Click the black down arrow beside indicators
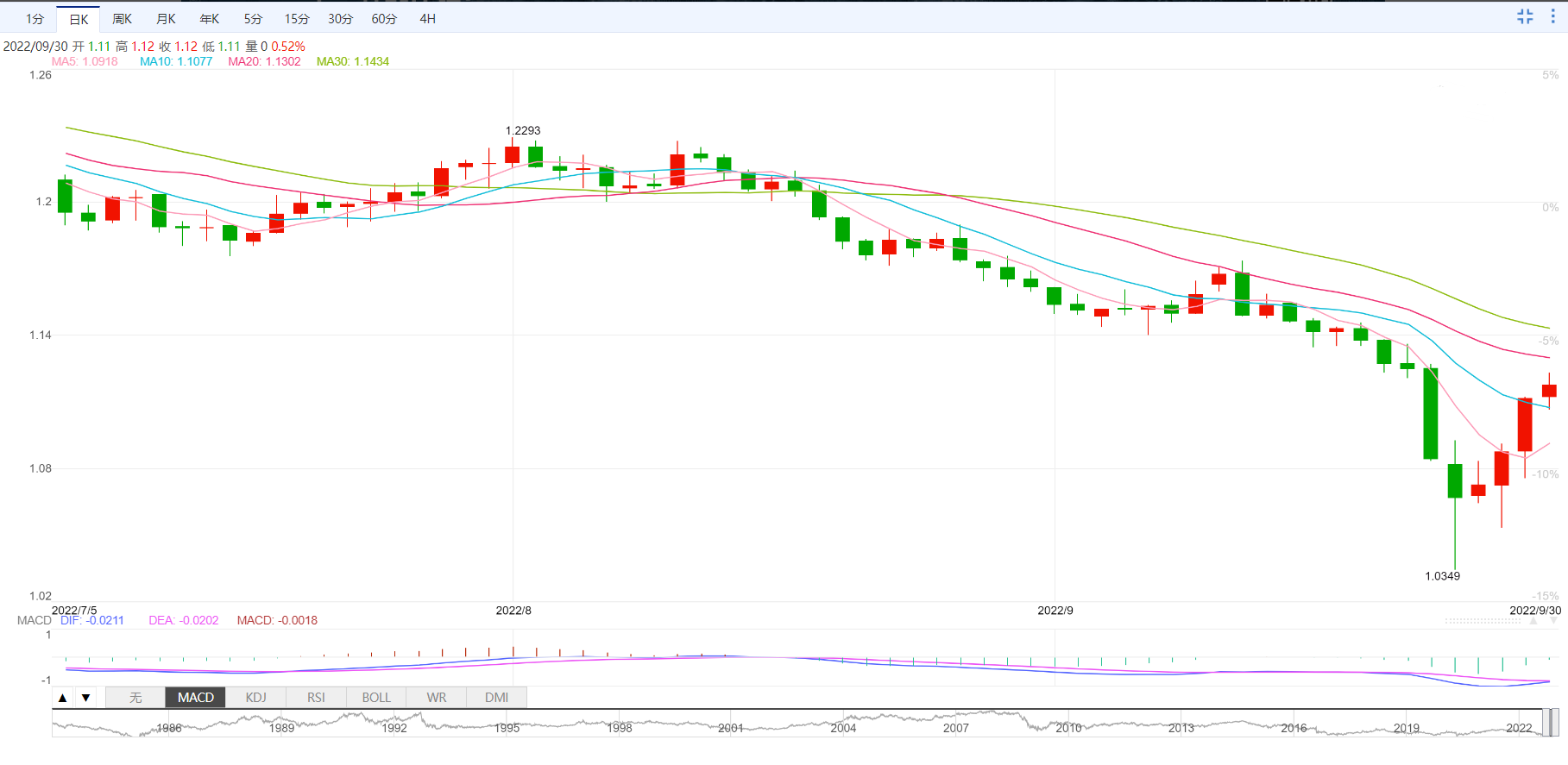Screen dimensions: 1568x765 tap(85, 698)
